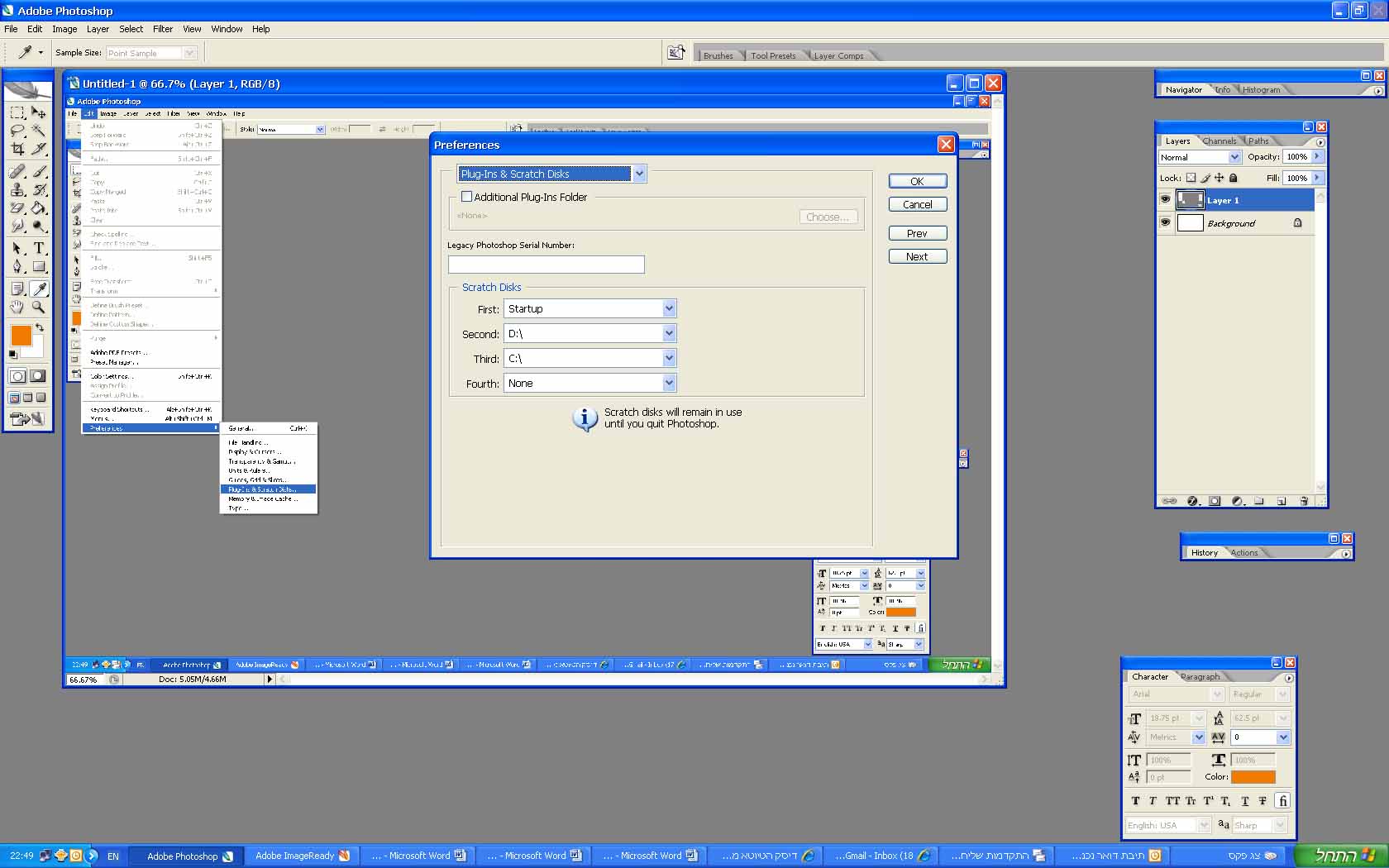Expand the Opacity slider arrow

coord(1317,156)
